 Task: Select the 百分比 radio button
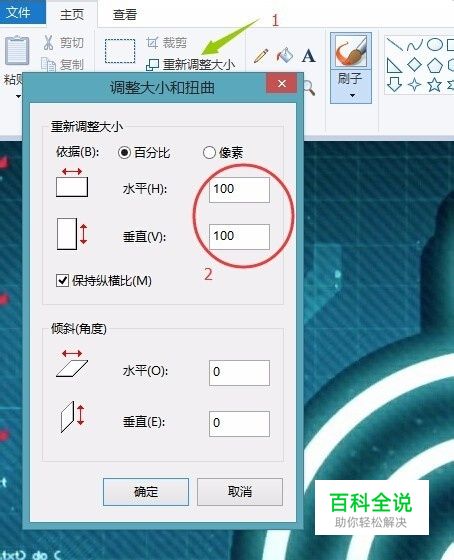click(124, 153)
